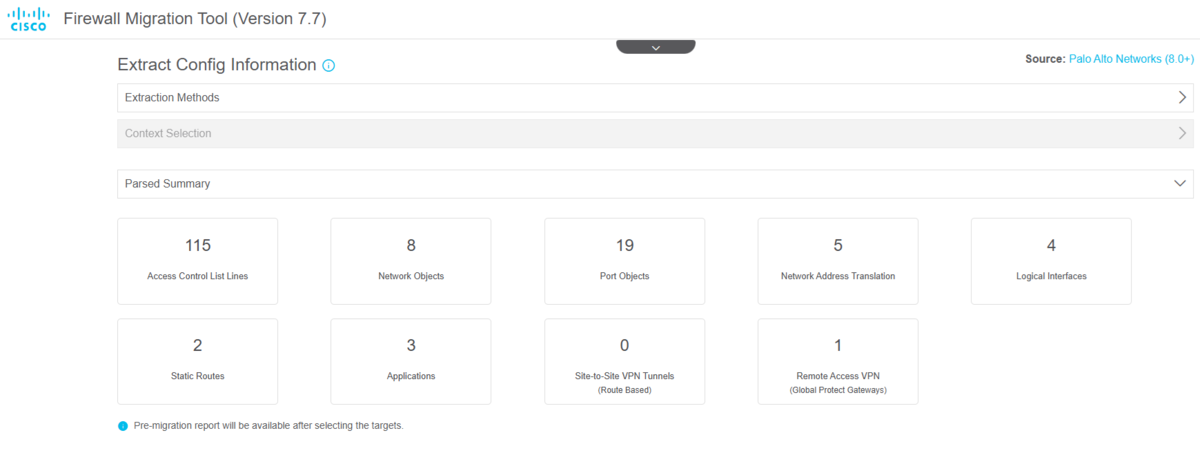The height and width of the screenshot is (455, 1200).
Task: Click the Cisco logo
Action: 28,19
